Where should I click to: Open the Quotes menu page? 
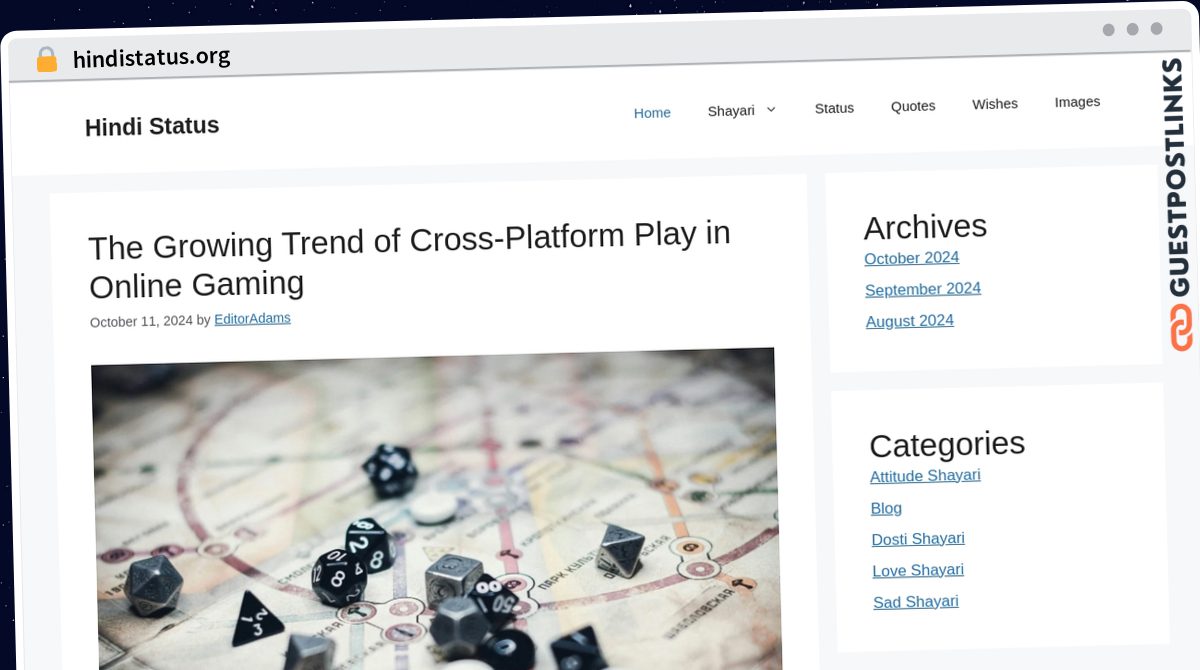coord(913,106)
